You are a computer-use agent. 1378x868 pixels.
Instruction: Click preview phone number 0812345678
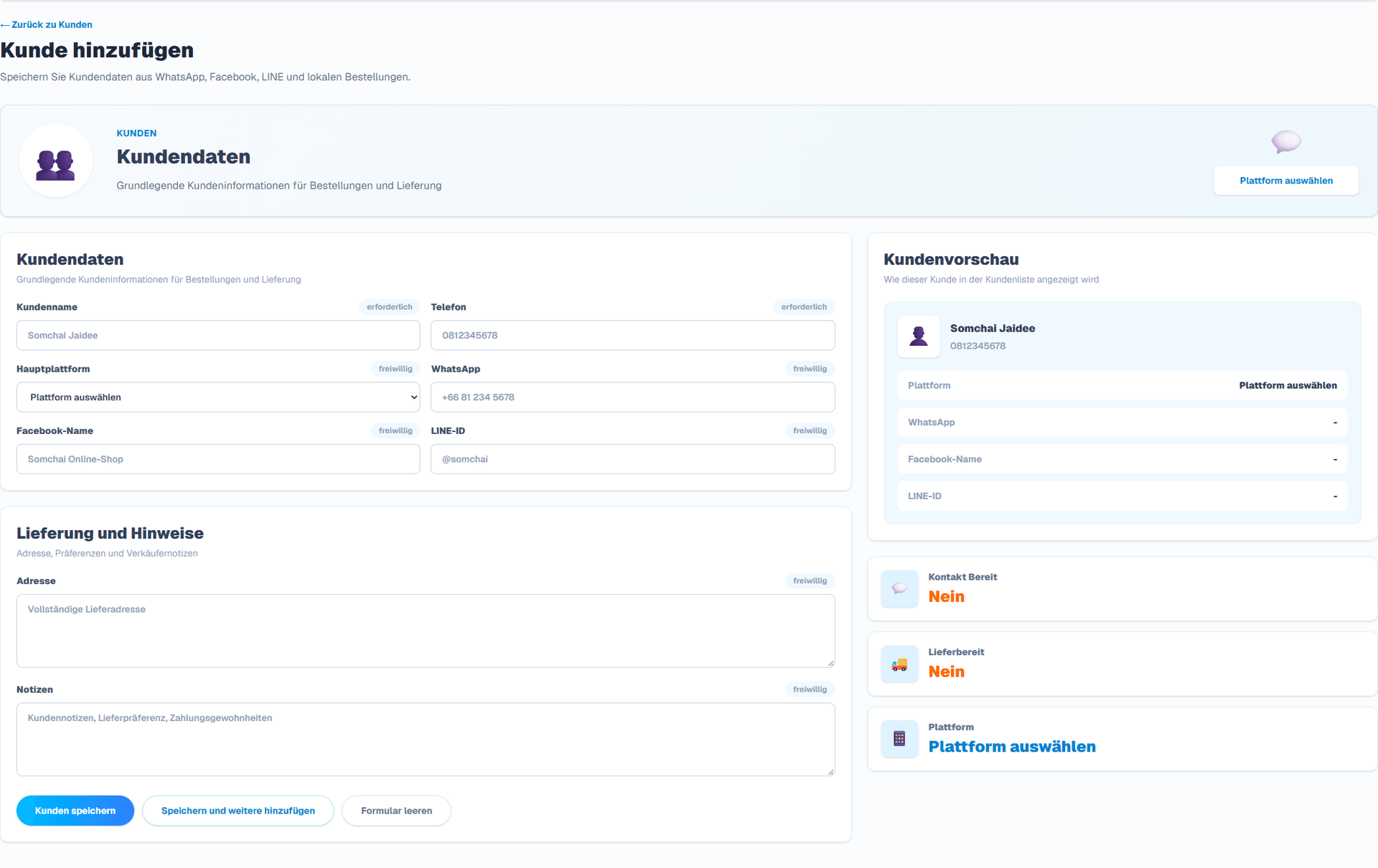click(x=978, y=346)
